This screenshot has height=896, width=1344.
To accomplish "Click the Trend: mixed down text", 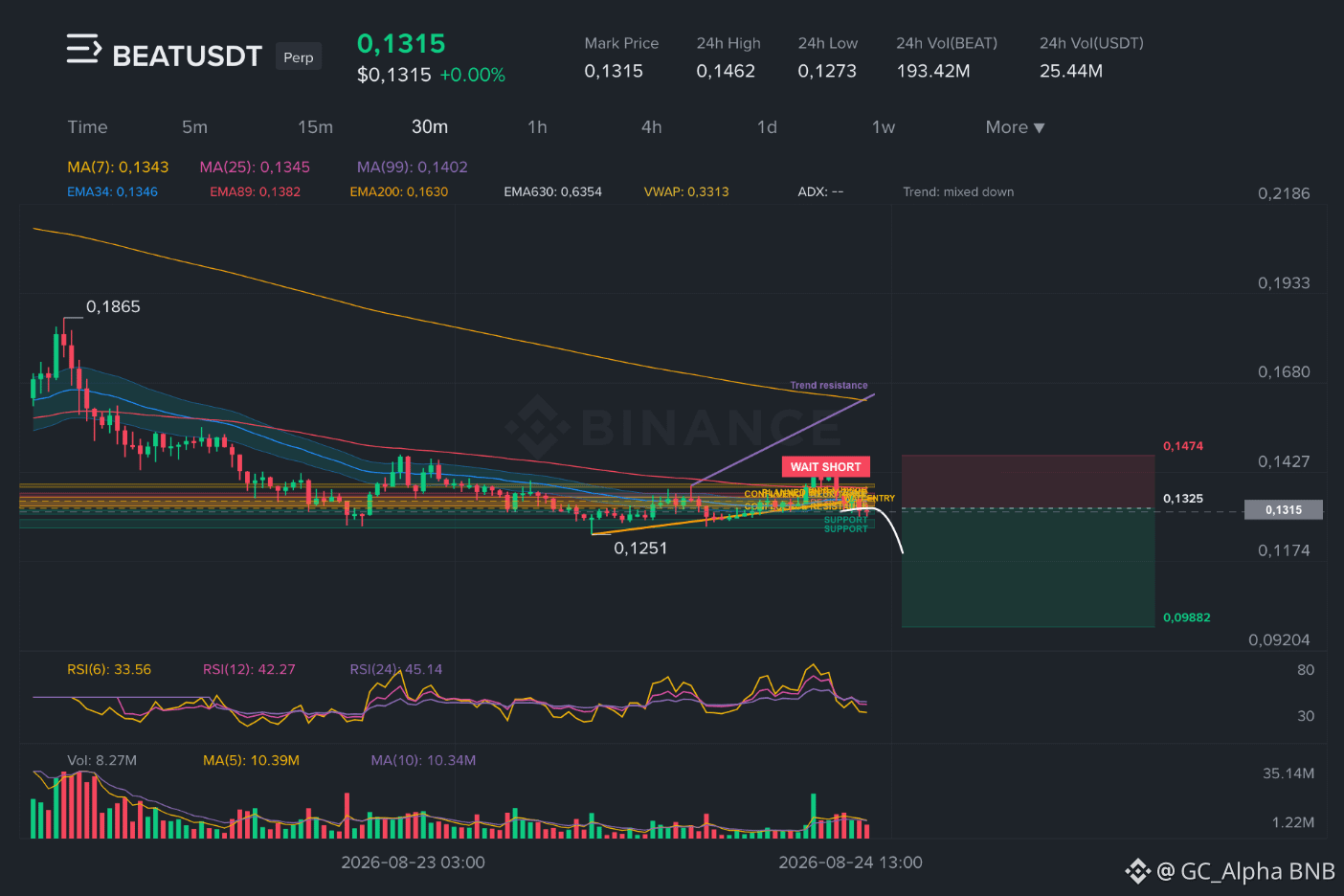I will coord(958,191).
